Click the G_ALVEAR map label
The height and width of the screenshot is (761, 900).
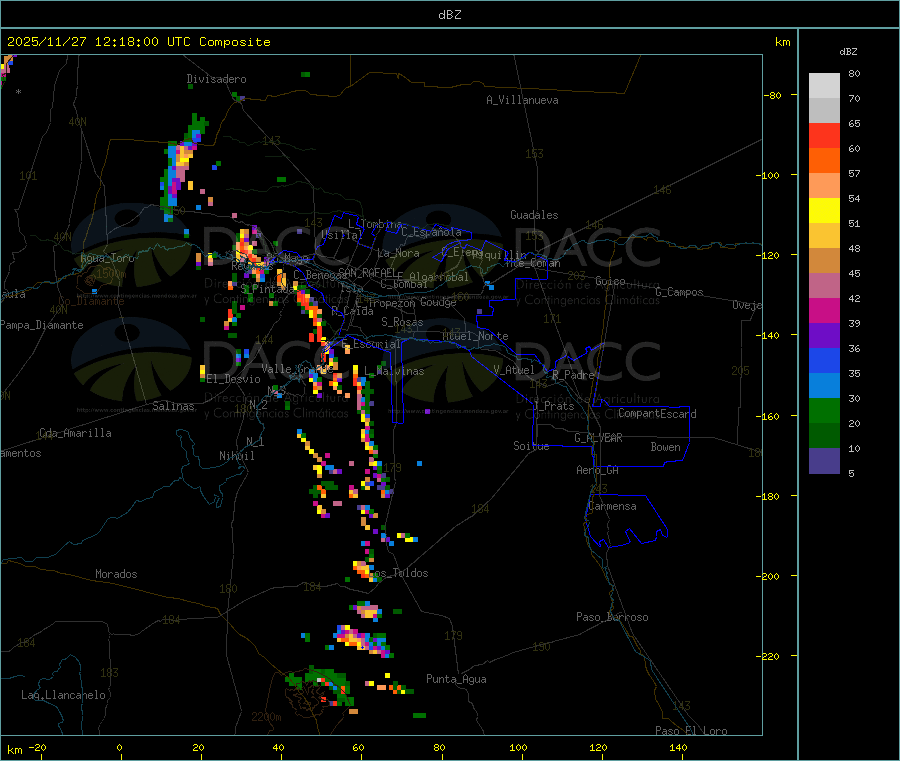[598, 438]
